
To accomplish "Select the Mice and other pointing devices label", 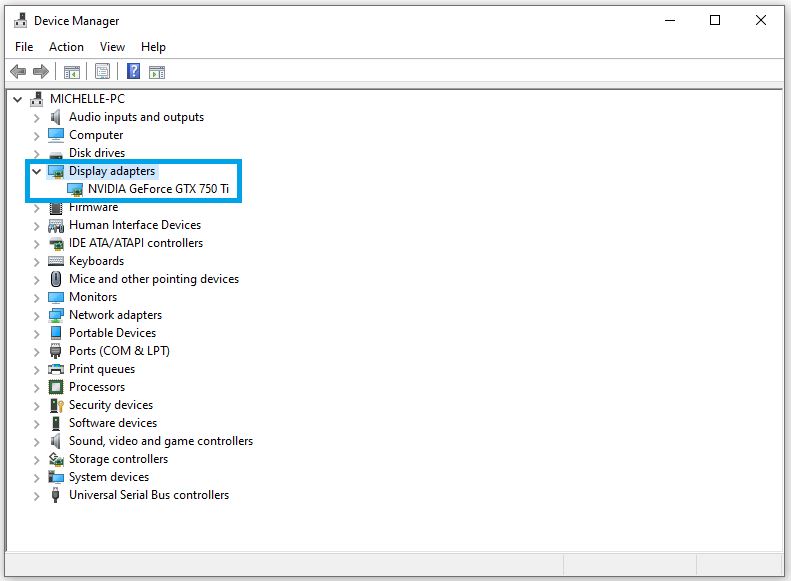I will pyautogui.click(x=154, y=278).
